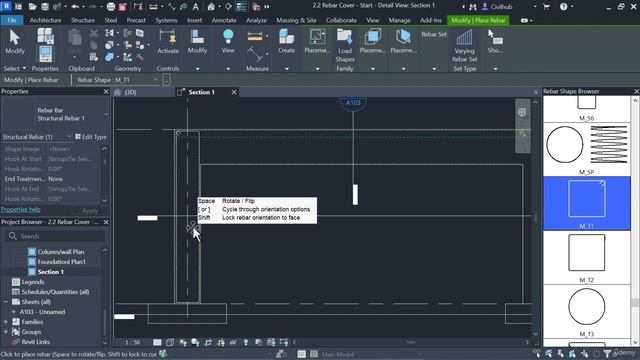Select Varying Rebar Set tool

(464, 46)
